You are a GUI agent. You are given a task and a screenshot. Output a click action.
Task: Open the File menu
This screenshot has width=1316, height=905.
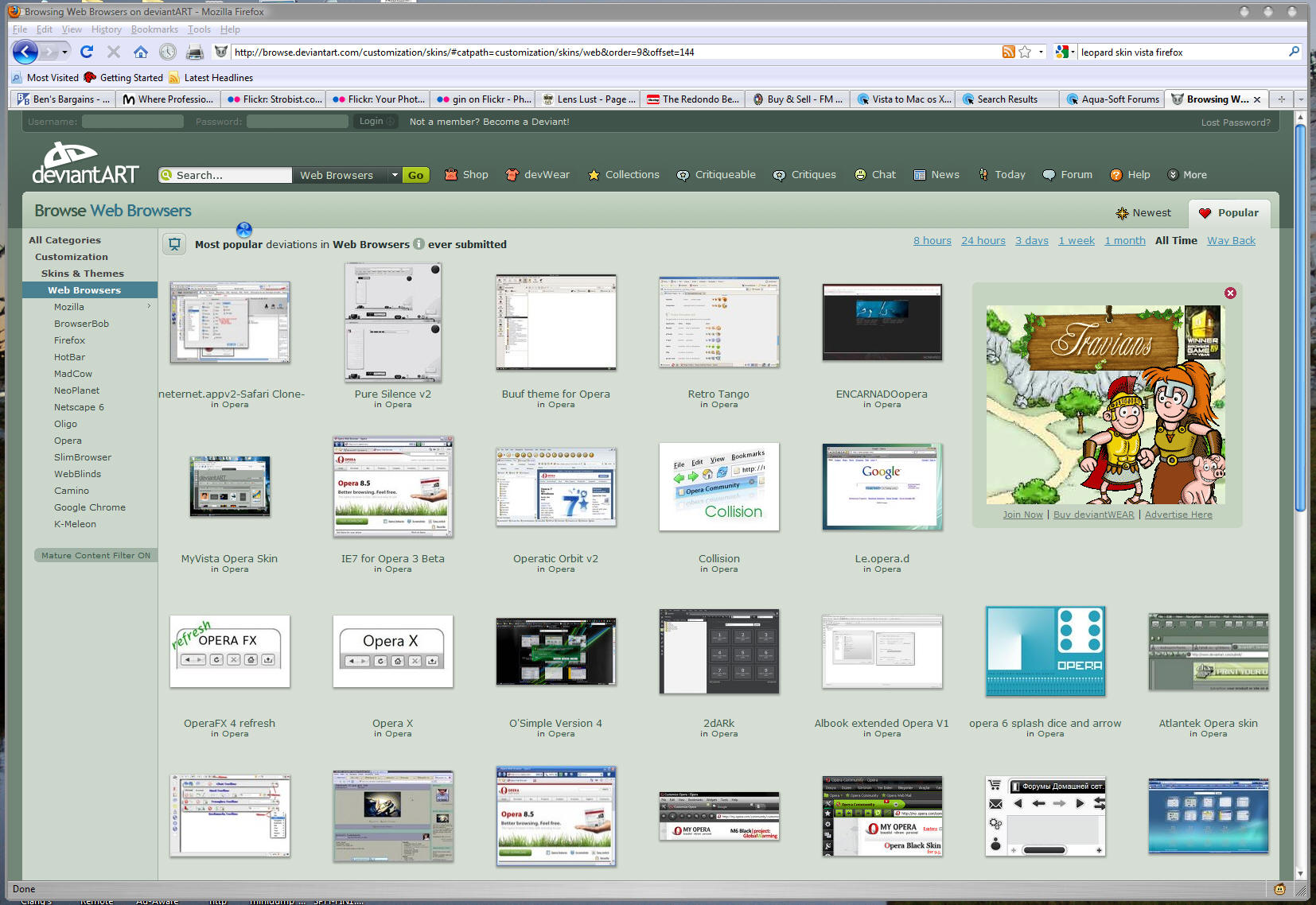pyautogui.click(x=20, y=29)
